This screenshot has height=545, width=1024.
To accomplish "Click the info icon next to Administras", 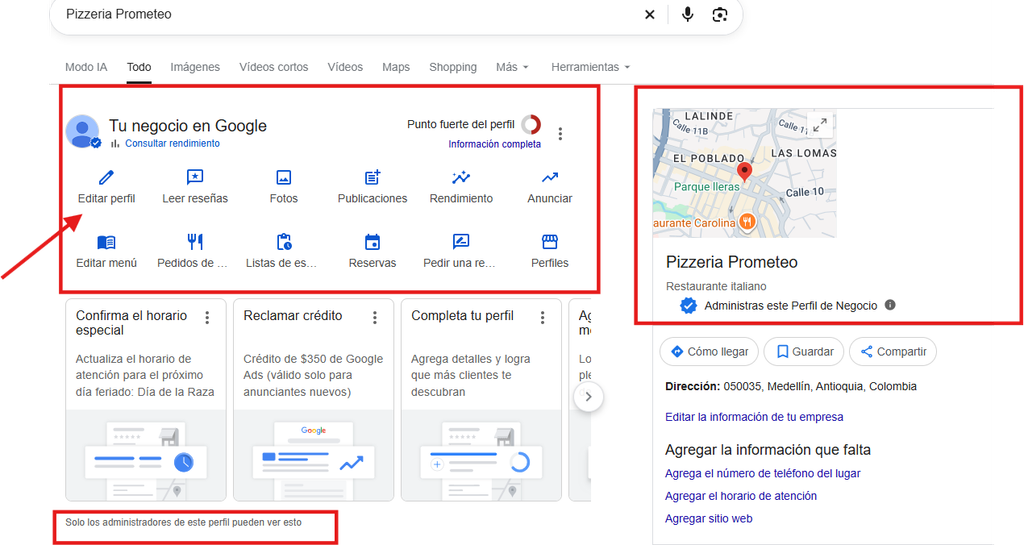I will pos(890,305).
